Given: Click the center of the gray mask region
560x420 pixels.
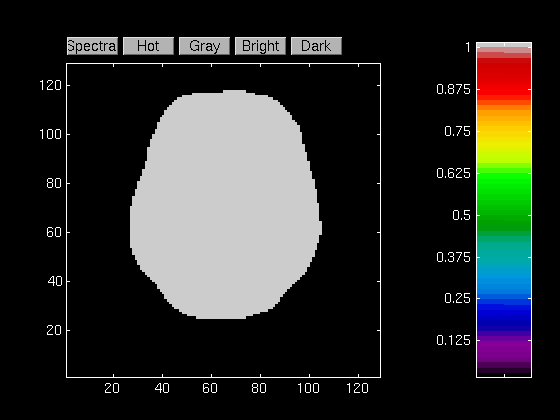Looking at the screenshot, I should coord(226,205).
